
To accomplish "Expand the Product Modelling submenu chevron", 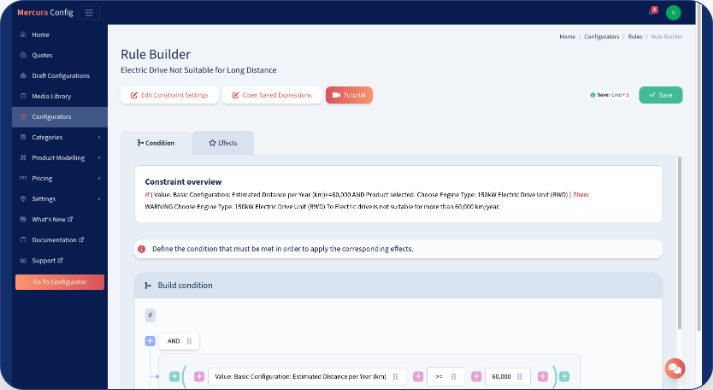I will (99, 158).
